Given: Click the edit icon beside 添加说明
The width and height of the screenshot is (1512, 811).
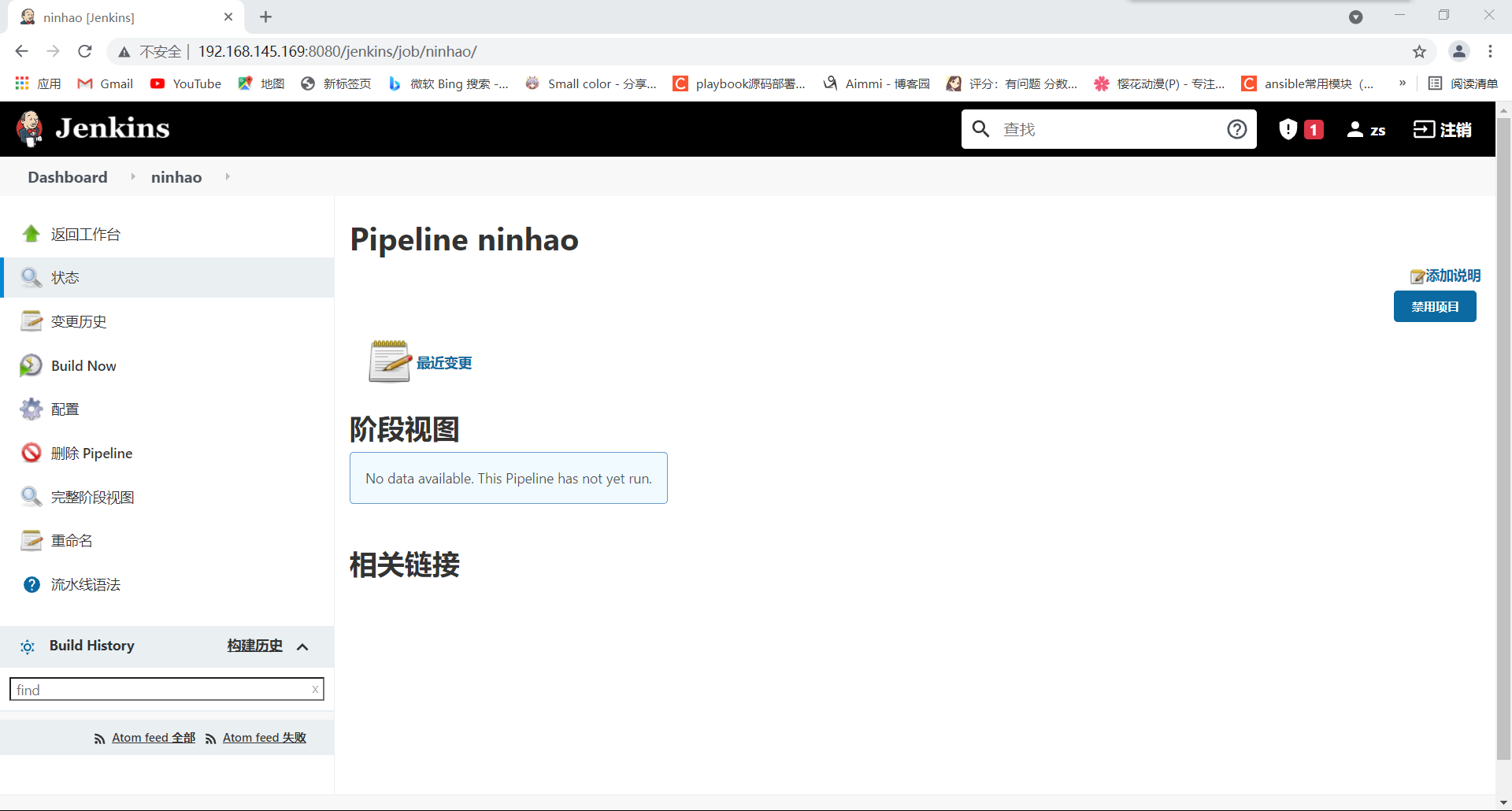Looking at the screenshot, I should pyautogui.click(x=1417, y=276).
